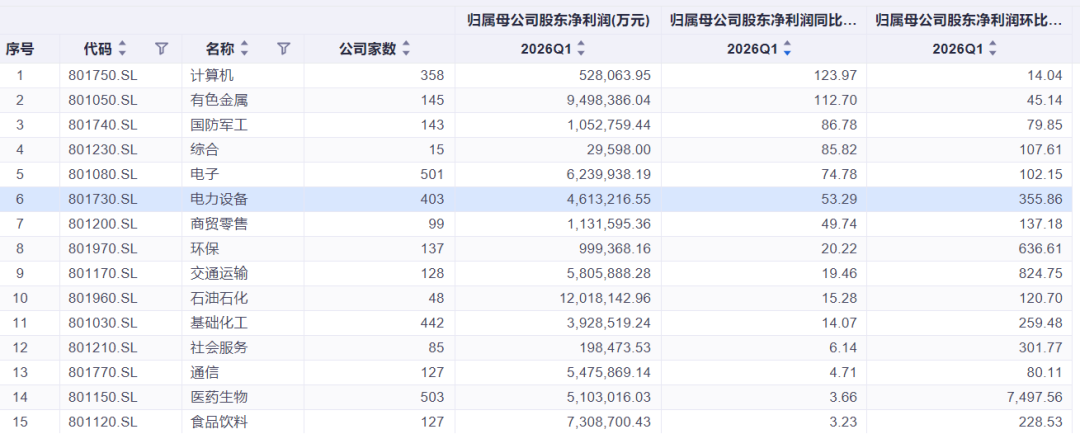
Task: Toggle year-over-year 2026Q1 sort arrows
Action: [787, 49]
